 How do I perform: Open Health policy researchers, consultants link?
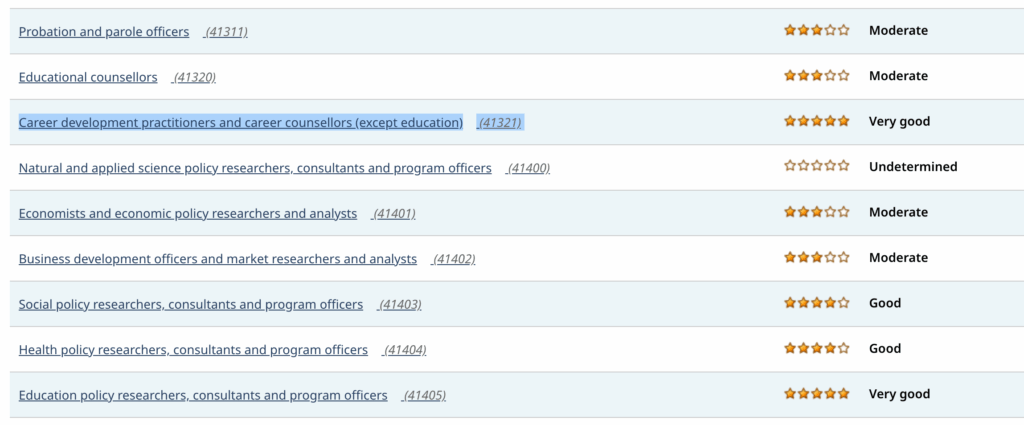tap(193, 350)
